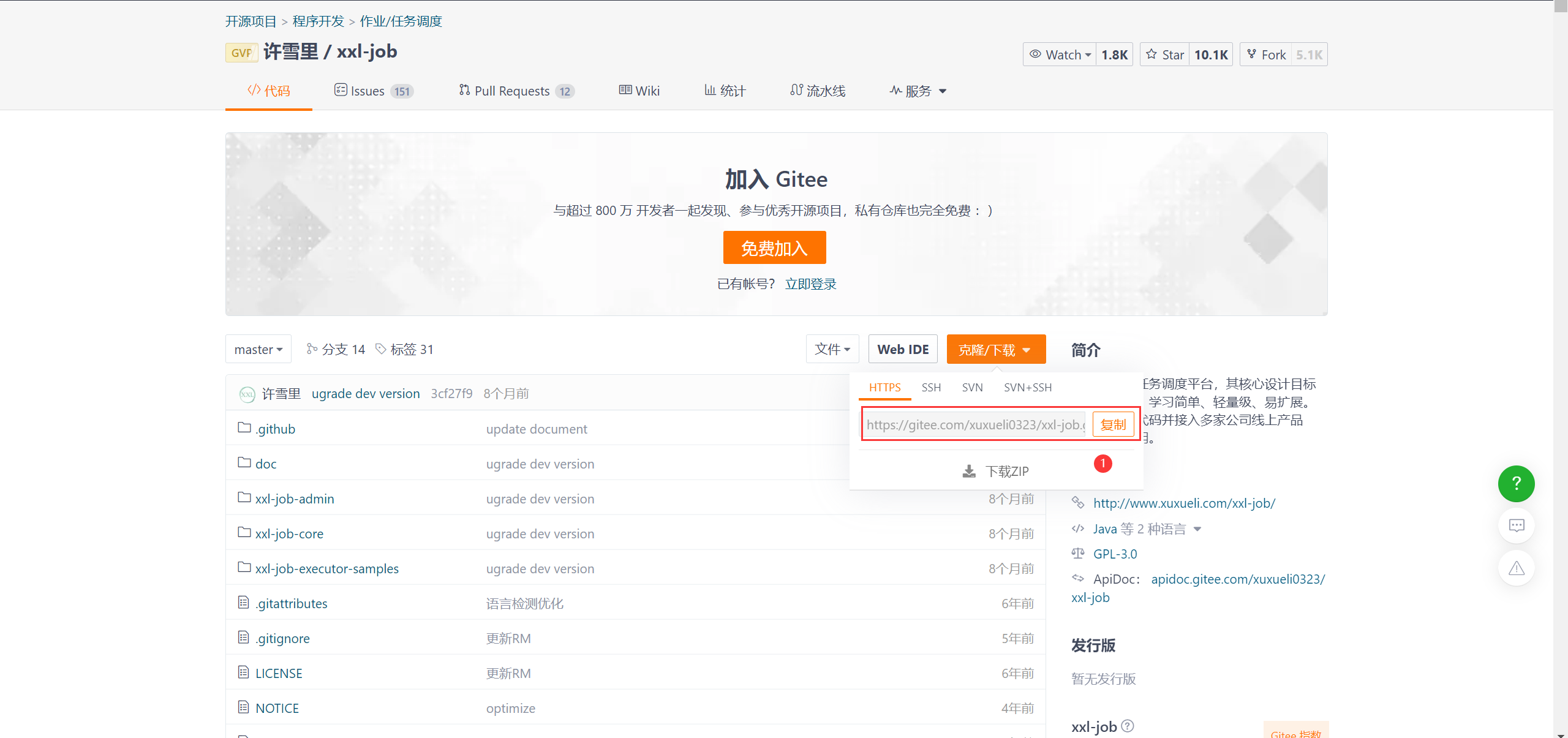1568x738 pixels.
Task: Click the .github folder icon
Action: pyautogui.click(x=244, y=427)
